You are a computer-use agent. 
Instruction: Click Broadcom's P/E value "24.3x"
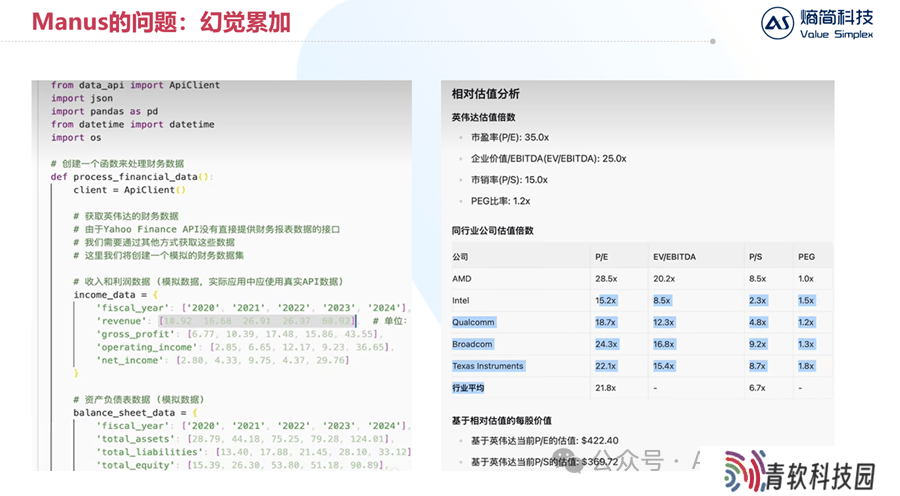tap(606, 344)
